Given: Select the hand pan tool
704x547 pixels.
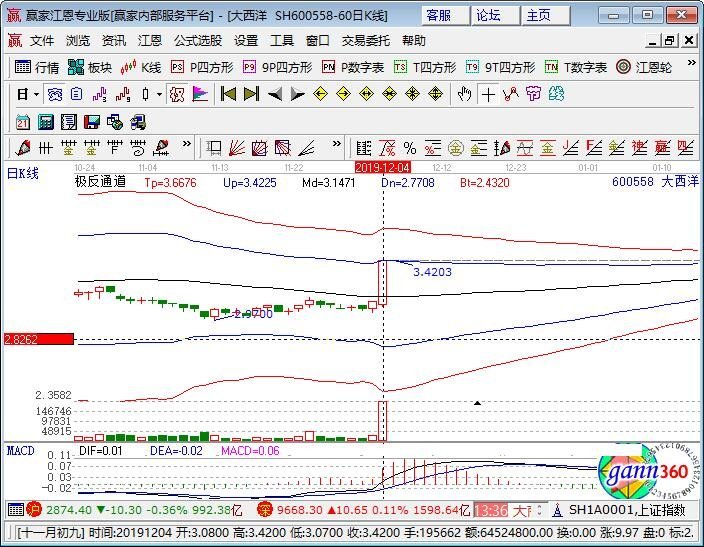Looking at the screenshot, I should pyautogui.click(x=464, y=94).
